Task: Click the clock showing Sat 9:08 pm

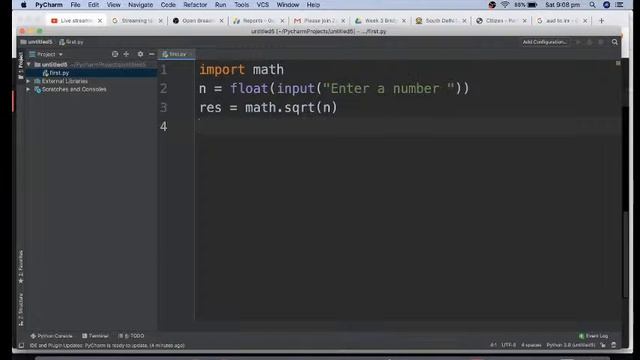Action: tap(562, 5)
